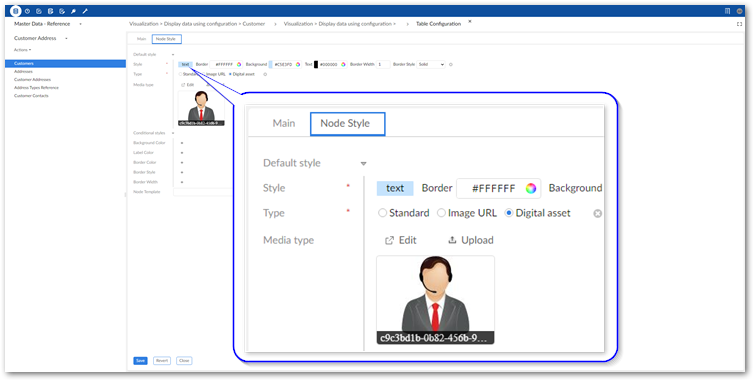Click the fullscreen icon at far right

740,24
